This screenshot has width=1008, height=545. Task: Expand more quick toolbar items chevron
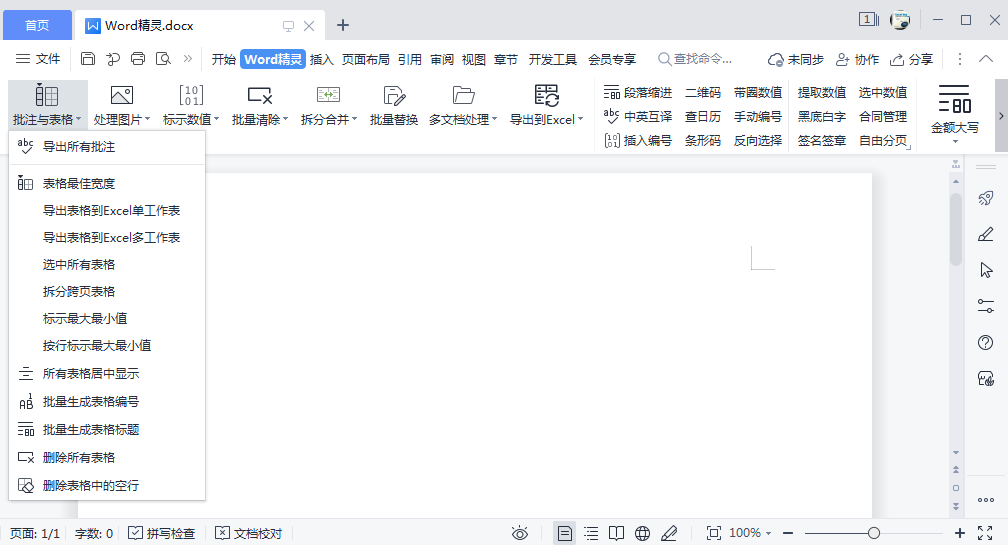pyautogui.click(x=188, y=59)
